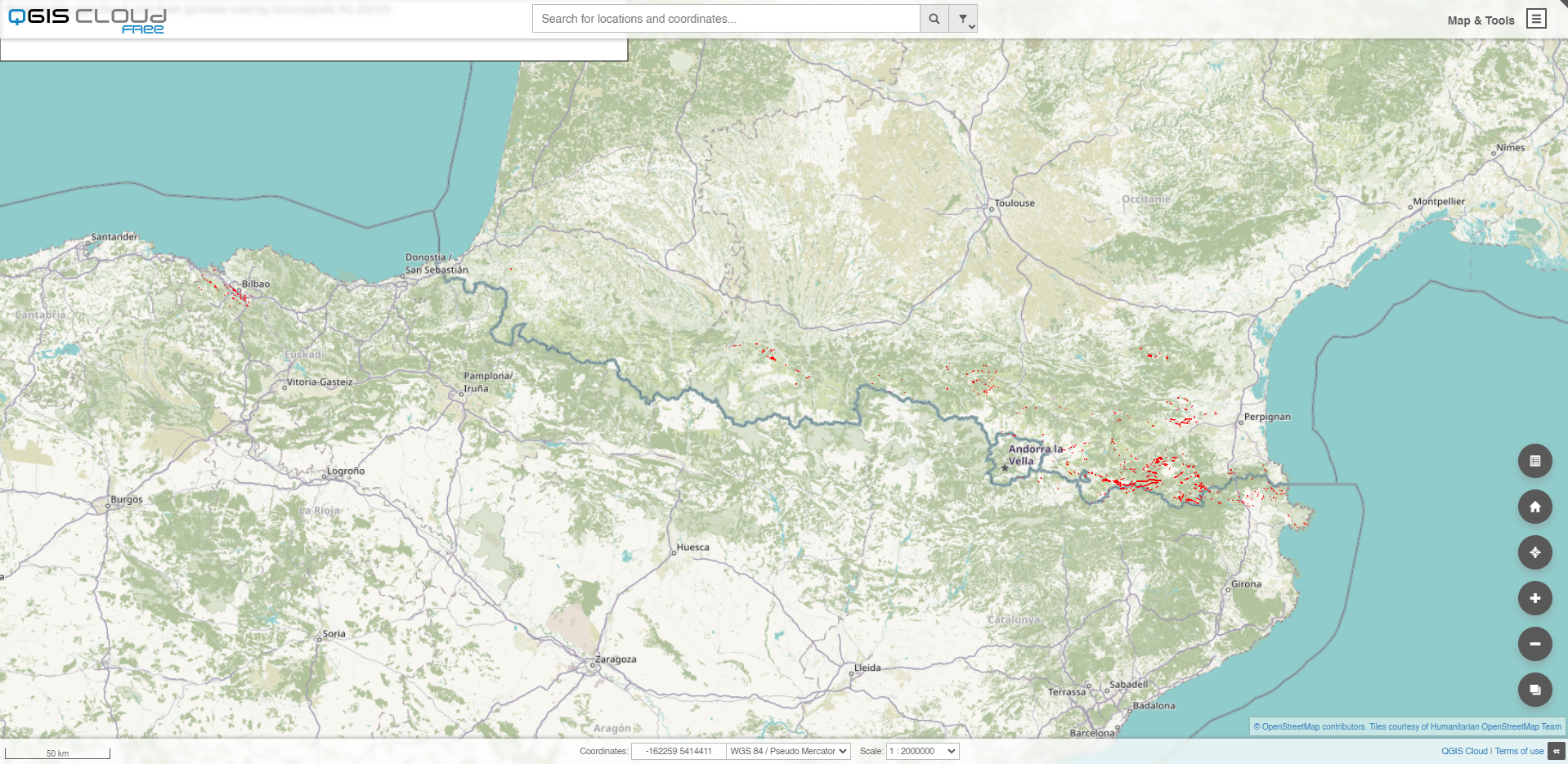This screenshot has width=1568, height=764.
Task: Open the background layer switcher button
Action: (1534, 690)
